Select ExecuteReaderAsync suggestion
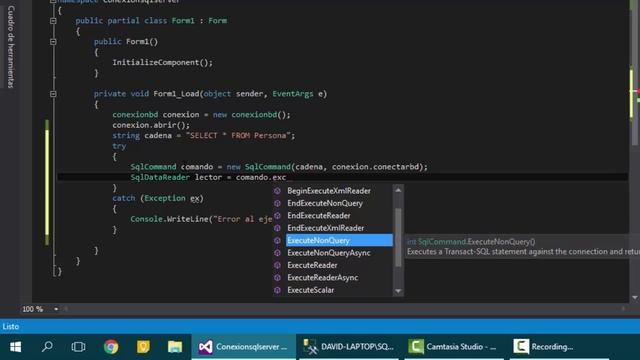Image resolution: width=640 pixels, height=360 pixels. [x=322, y=278]
